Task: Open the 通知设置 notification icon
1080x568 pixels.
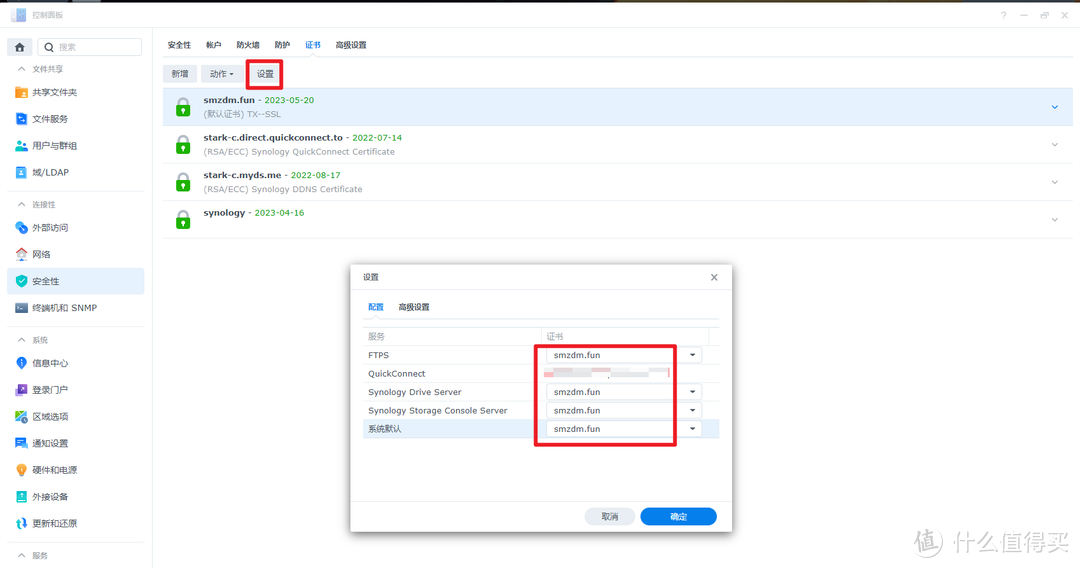Action: tap(21, 443)
